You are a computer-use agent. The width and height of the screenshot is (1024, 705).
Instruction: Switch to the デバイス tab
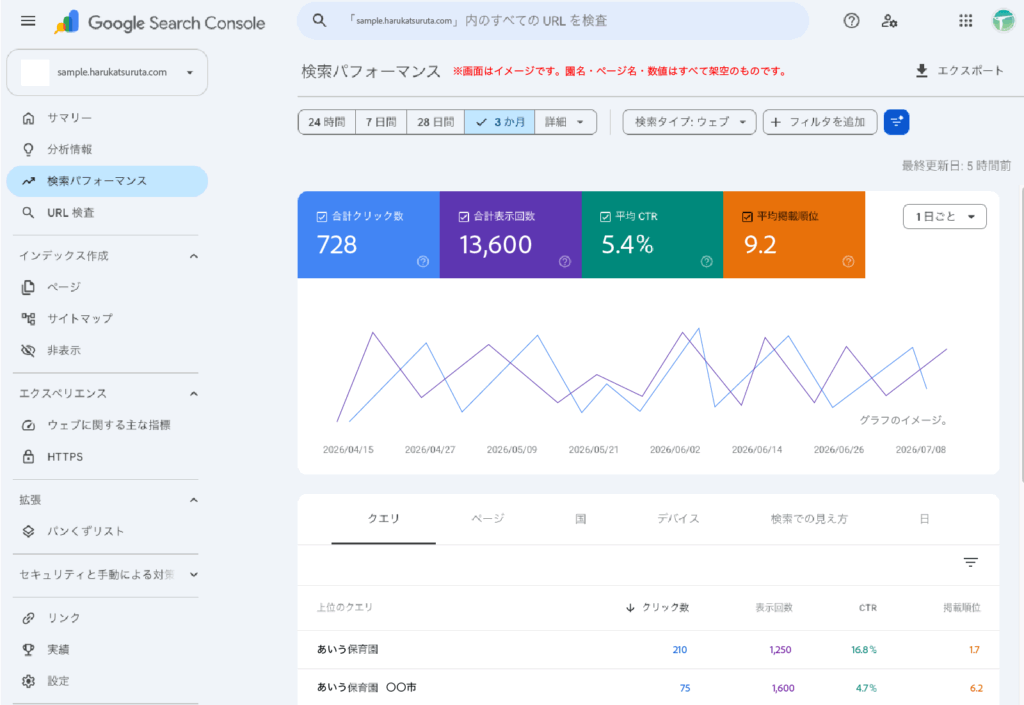click(678, 519)
